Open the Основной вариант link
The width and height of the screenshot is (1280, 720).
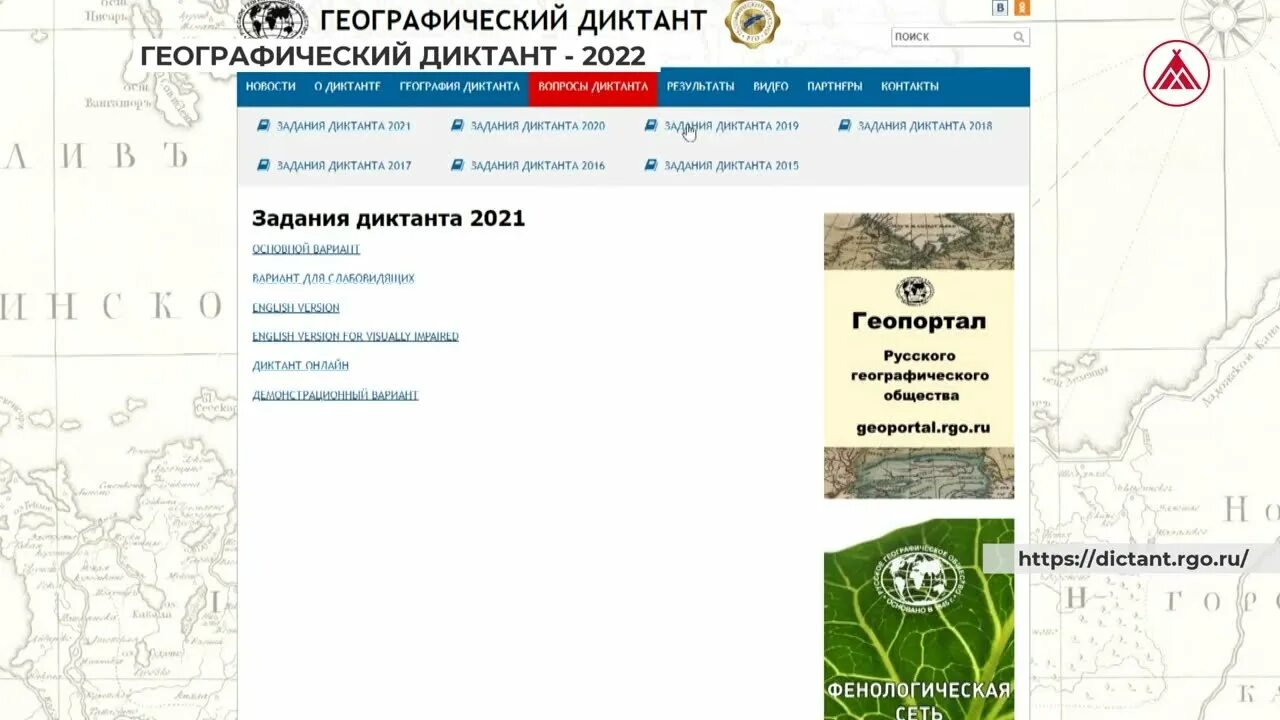(306, 249)
